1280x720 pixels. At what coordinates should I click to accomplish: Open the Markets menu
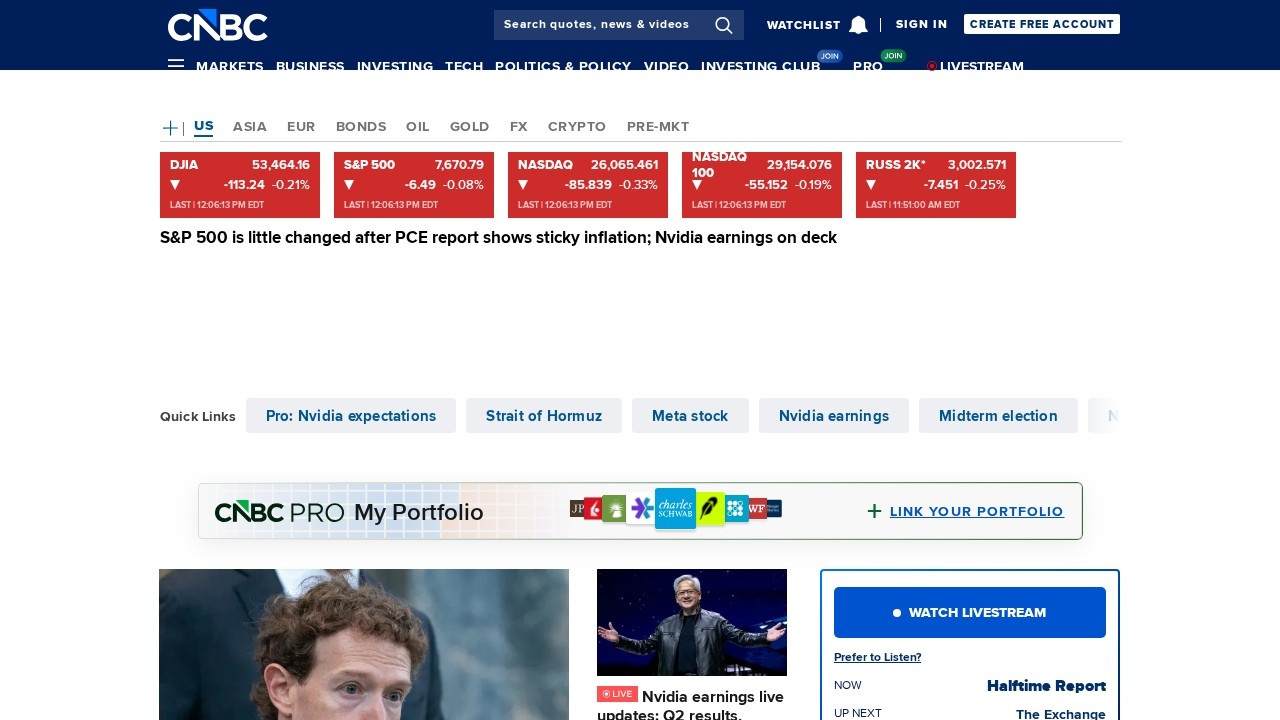[230, 66]
